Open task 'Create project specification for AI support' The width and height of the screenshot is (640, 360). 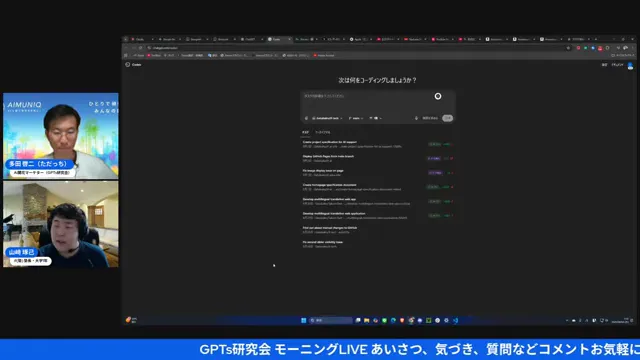(x=378, y=144)
